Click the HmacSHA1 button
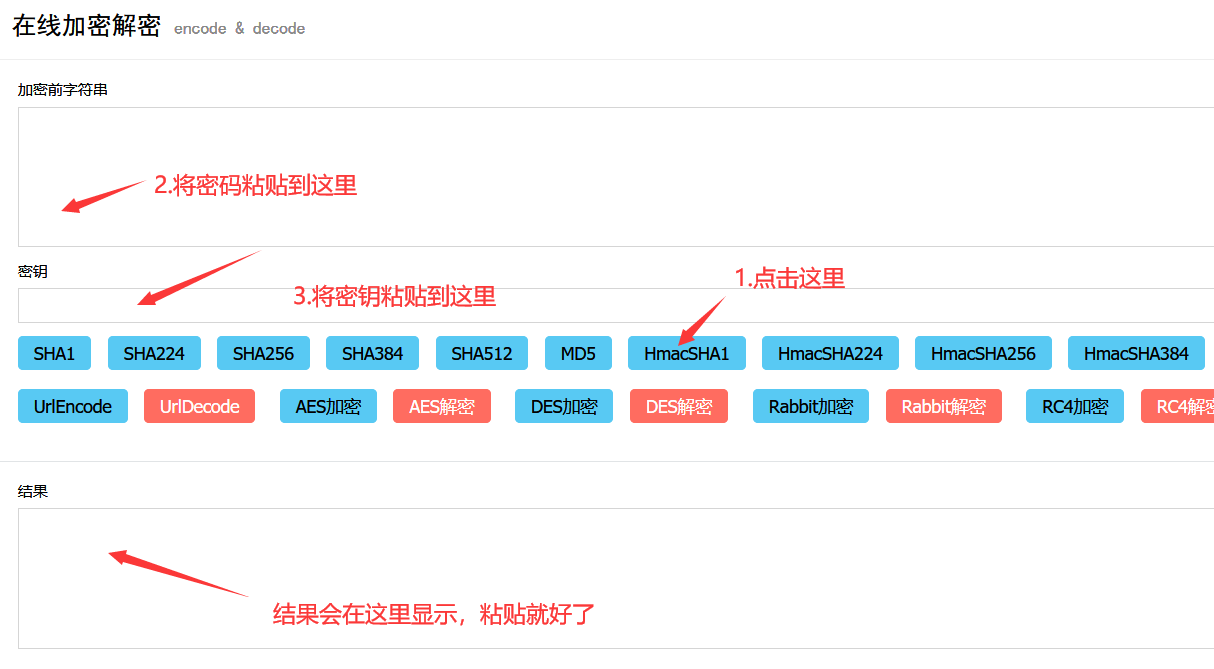Viewport: 1214px width, 669px height. 686,353
